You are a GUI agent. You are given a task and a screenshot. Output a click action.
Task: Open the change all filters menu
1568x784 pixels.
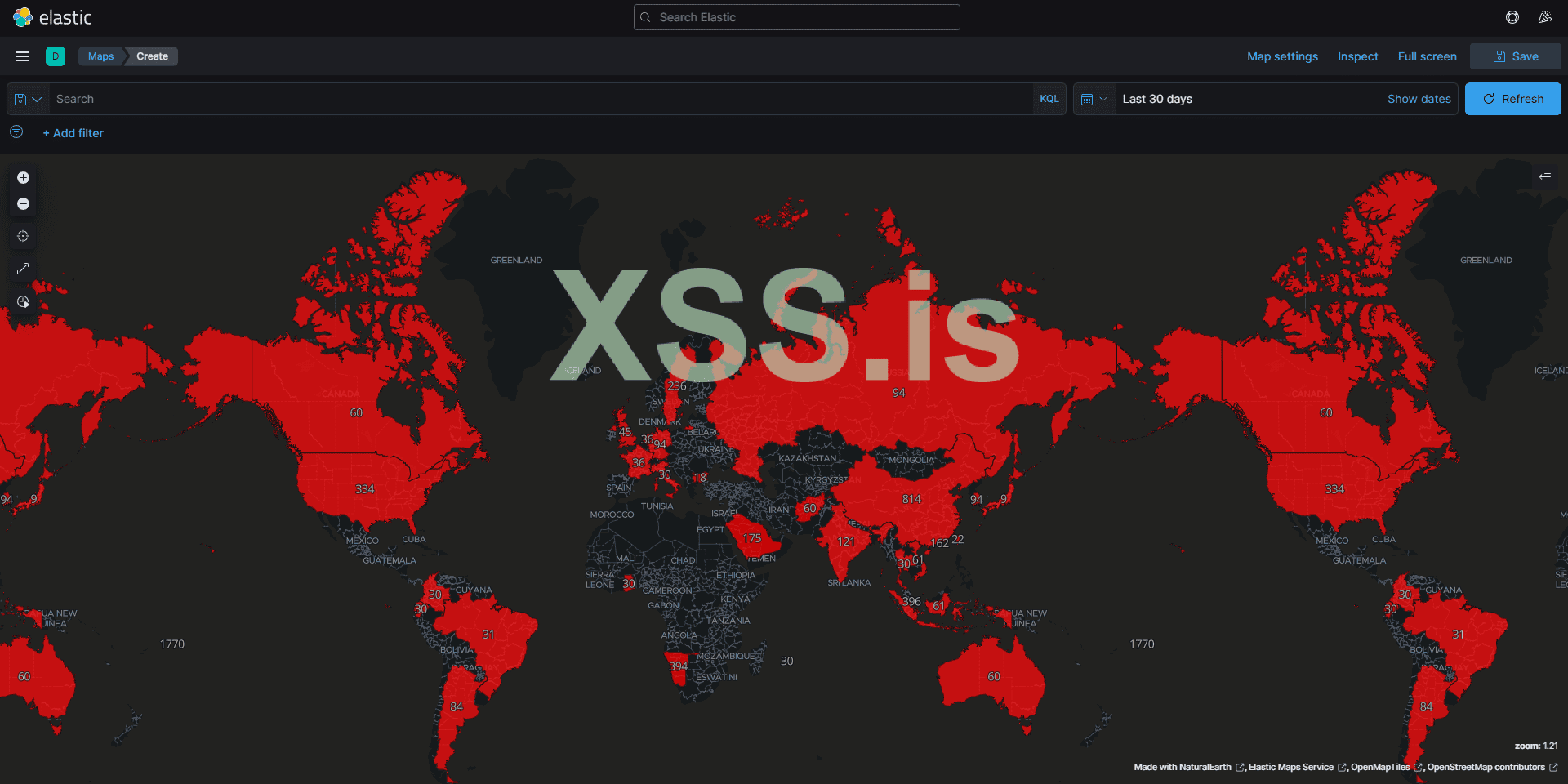point(16,132)
